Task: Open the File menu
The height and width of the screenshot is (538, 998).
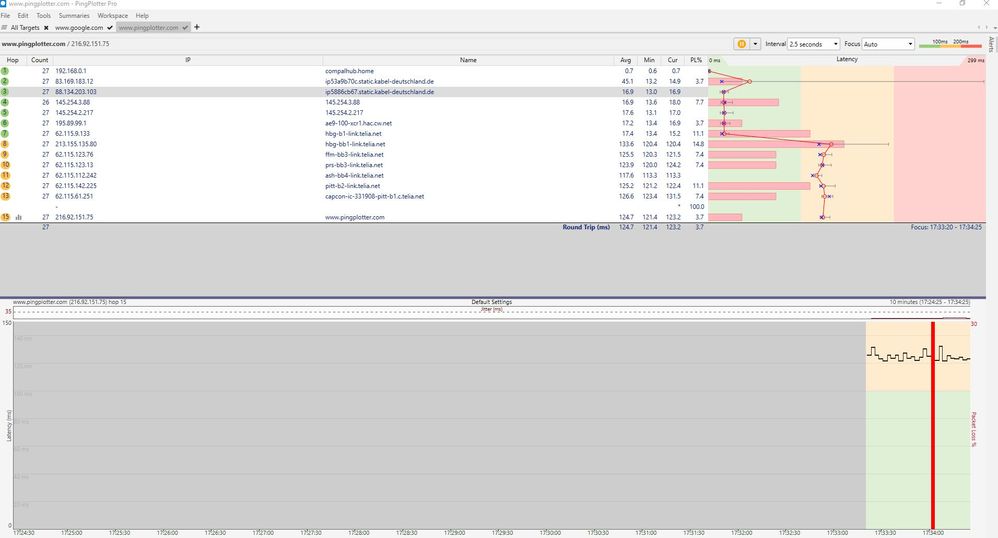Action: pyautogui.click(x=5, y=15)
